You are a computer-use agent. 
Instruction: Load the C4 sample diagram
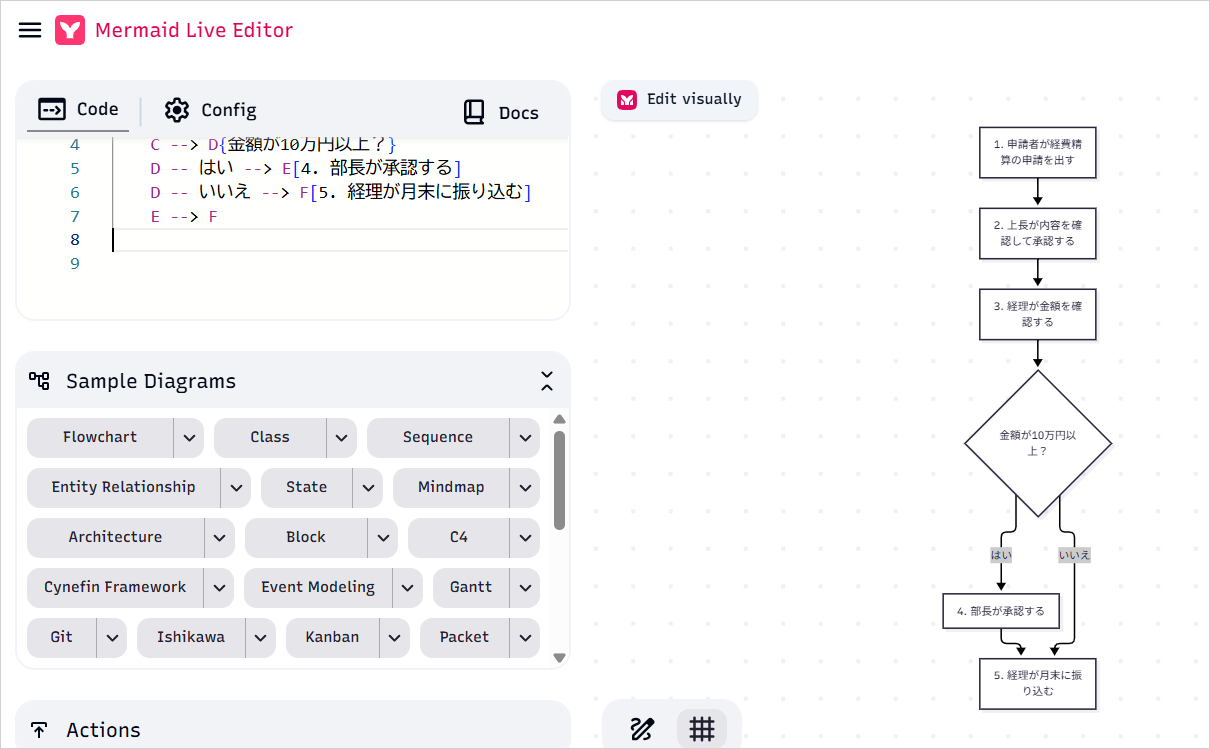459,537
